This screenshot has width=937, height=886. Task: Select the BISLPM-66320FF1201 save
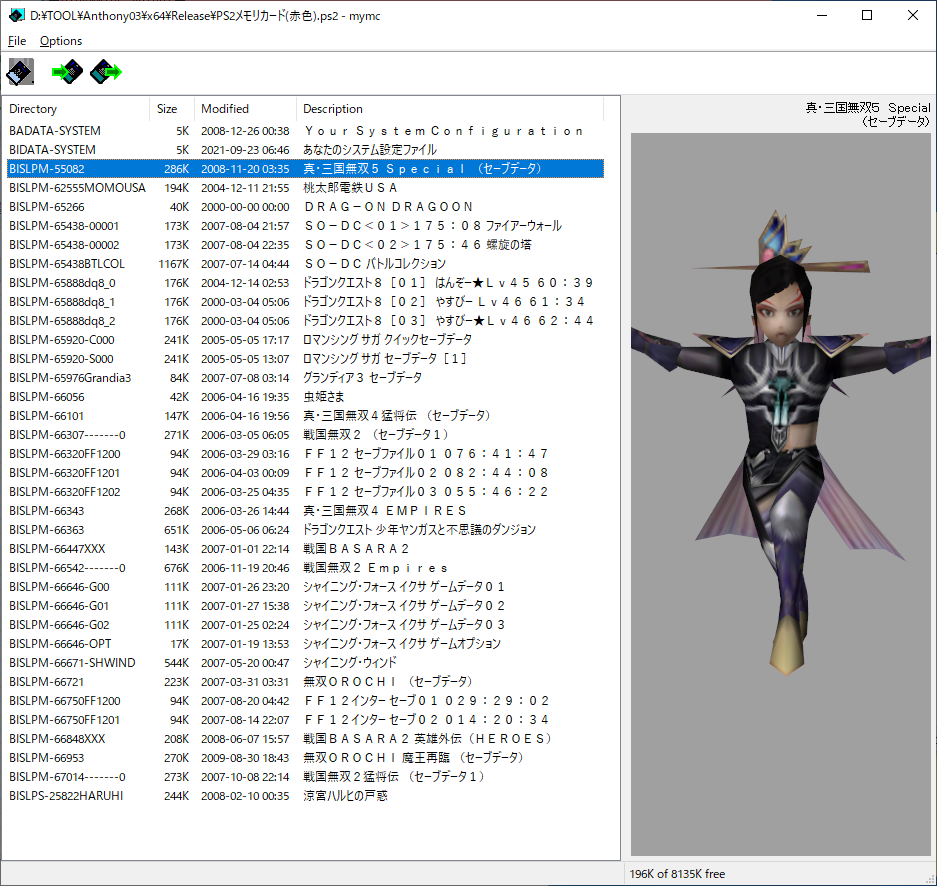click(x=305, y=473)
